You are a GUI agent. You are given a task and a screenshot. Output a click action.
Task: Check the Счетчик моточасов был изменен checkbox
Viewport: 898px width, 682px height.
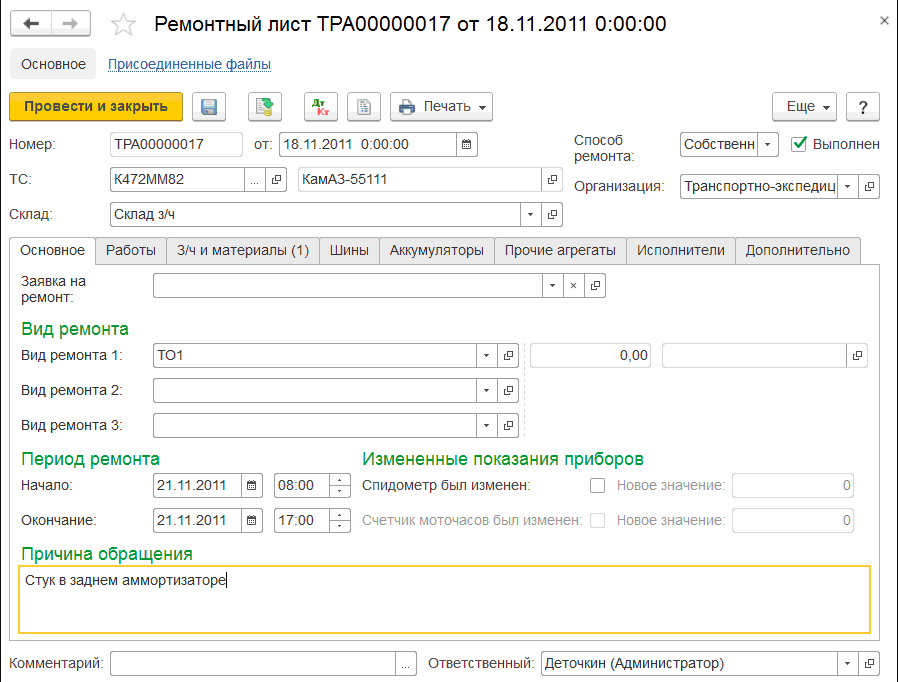tap(598, 520)
